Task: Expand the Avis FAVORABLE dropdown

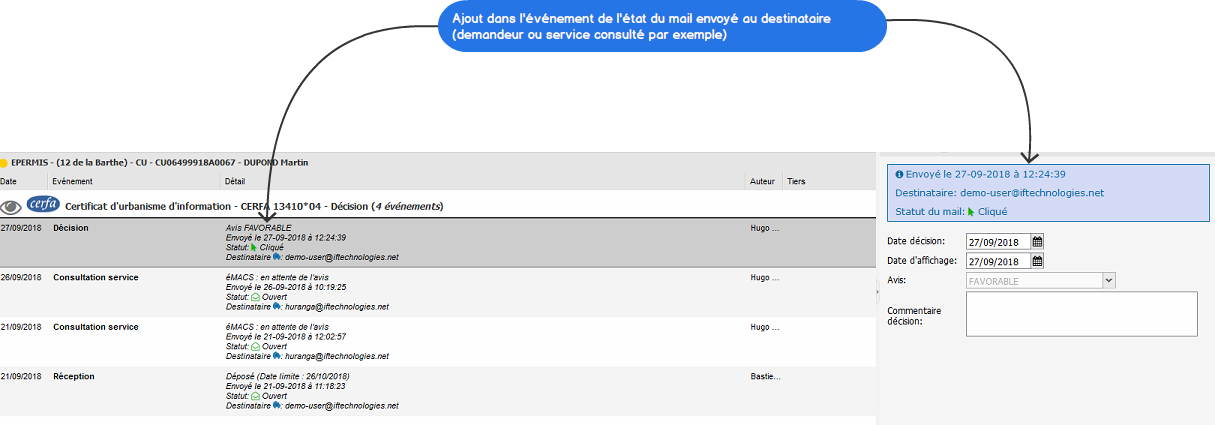Action: (x=1108, y=281)
